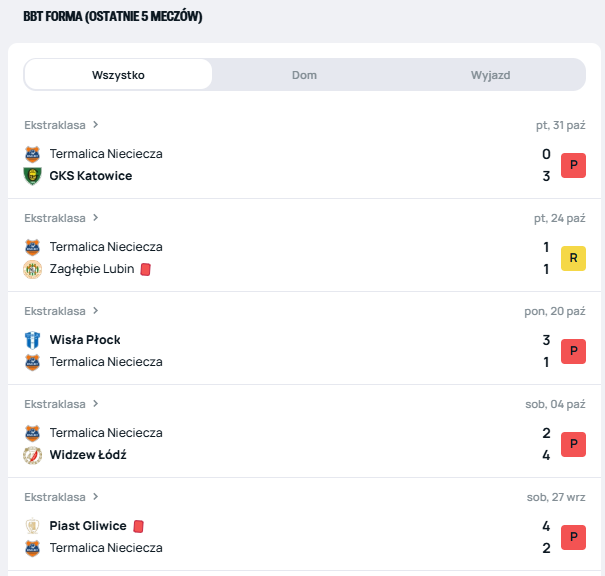Click the Zagłębie Lubin club crest
The height and width of the screenshot is (576, 605).
[32, 269]
